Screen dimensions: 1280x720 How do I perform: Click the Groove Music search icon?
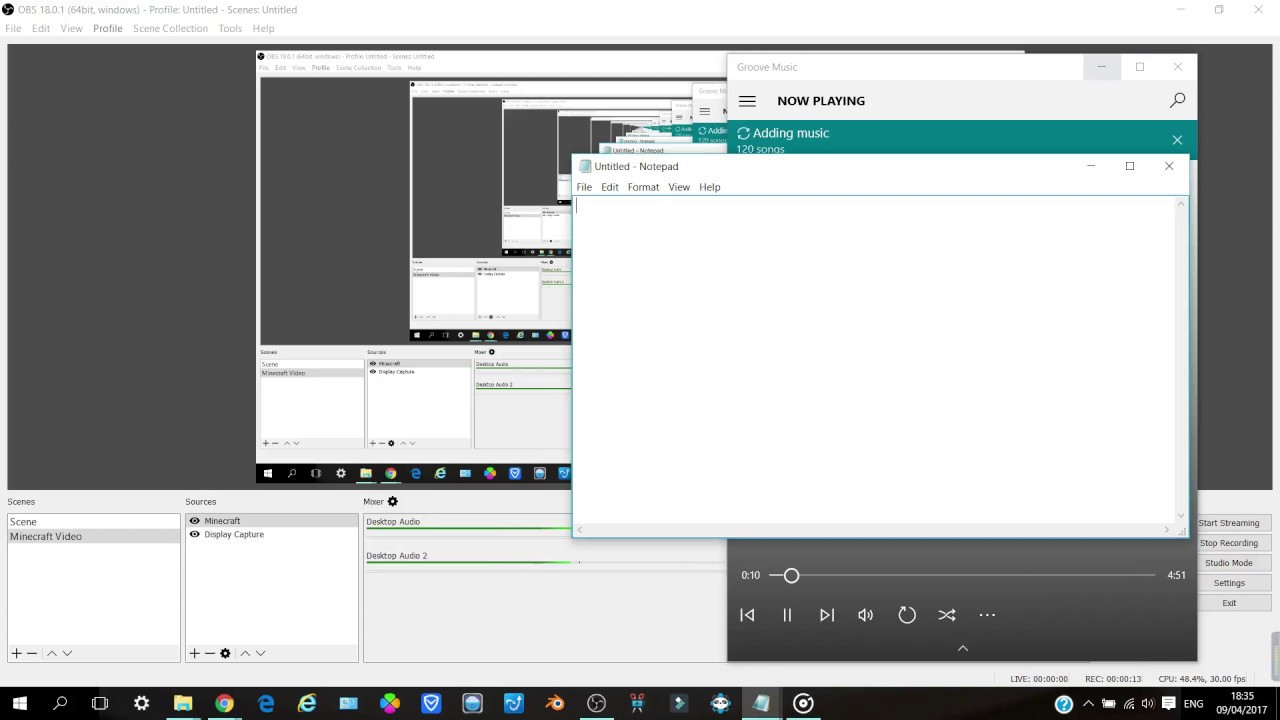[1177, 100]
